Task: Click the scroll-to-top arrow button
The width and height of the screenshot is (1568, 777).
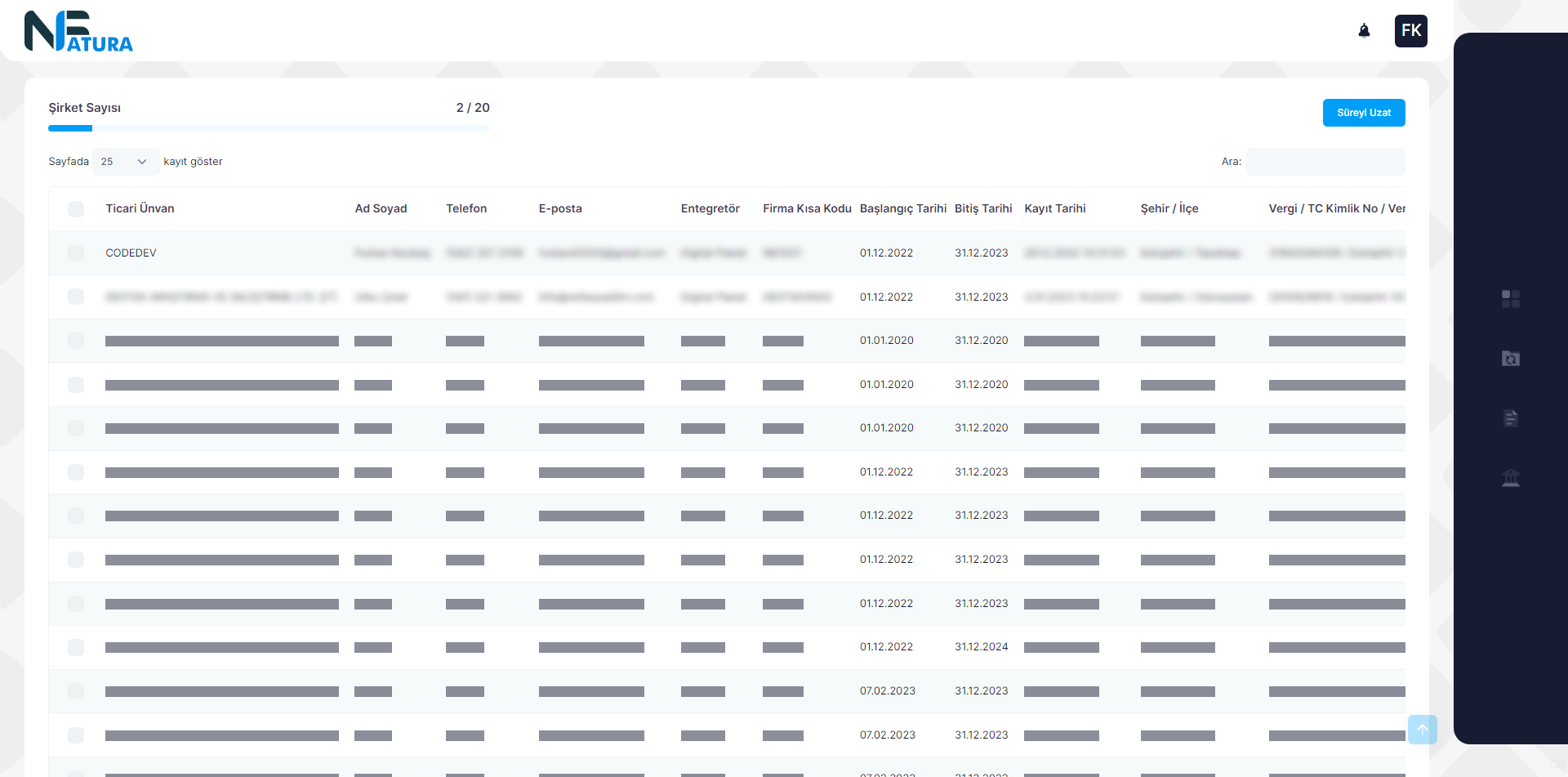Action: 1422,730
